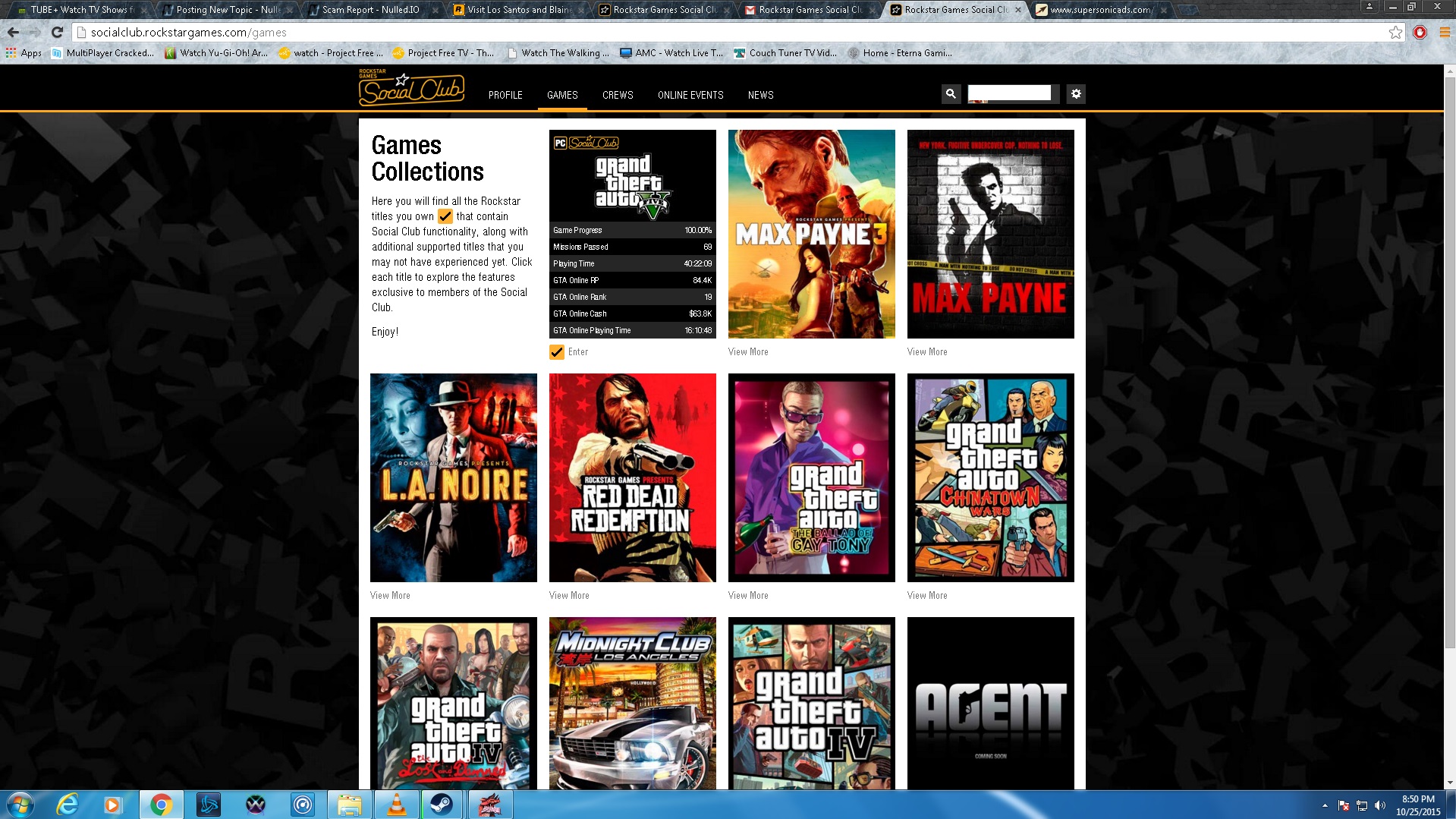1456x819 pixels.
Task: Switch to www.supersonicads.com tab
Action: point(1100,10)
